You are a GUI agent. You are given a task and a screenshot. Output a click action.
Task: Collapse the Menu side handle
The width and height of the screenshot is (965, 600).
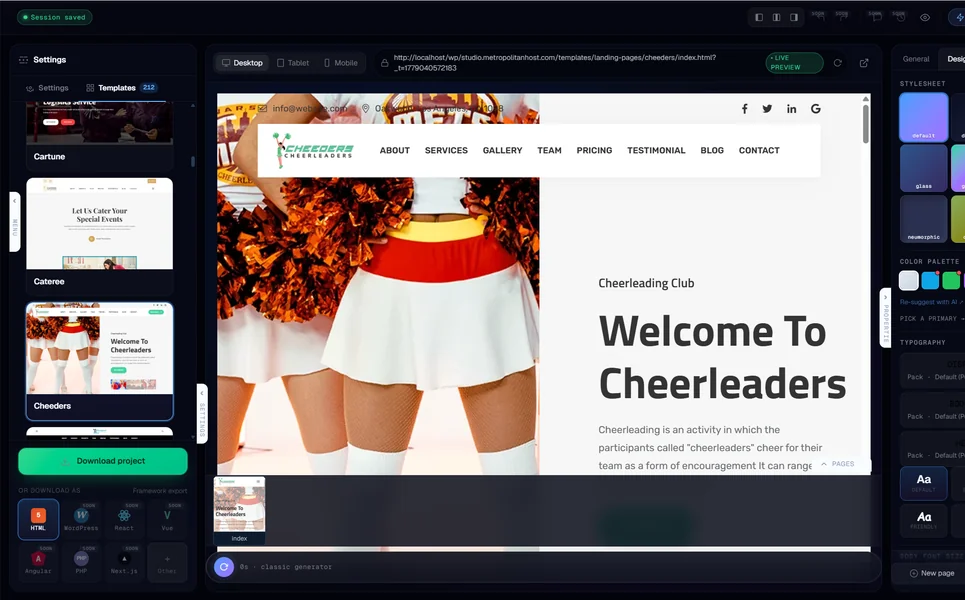point(15,222)
